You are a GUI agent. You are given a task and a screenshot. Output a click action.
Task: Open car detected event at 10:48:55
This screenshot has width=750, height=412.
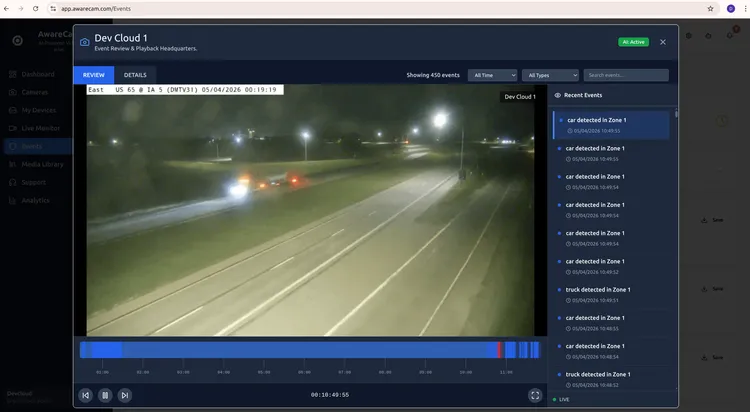click(x=611, y=323)
